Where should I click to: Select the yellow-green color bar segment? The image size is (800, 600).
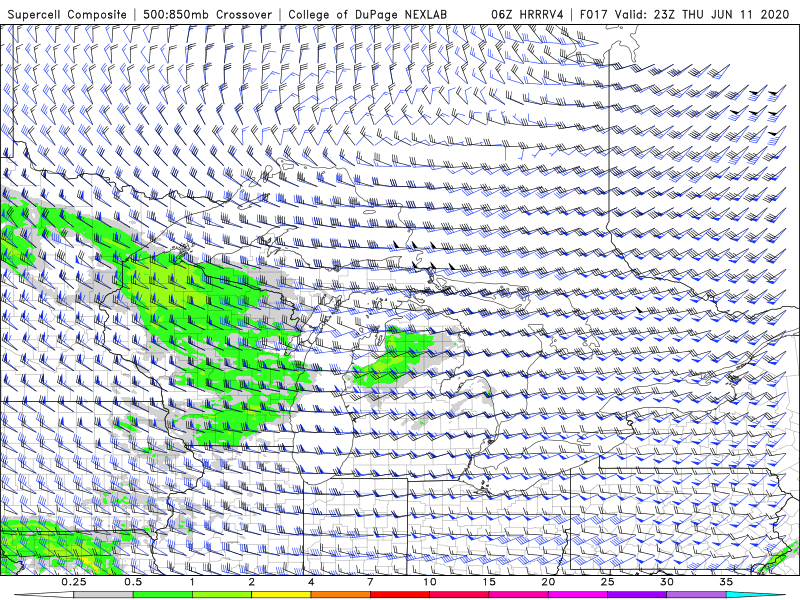[222, 595]
